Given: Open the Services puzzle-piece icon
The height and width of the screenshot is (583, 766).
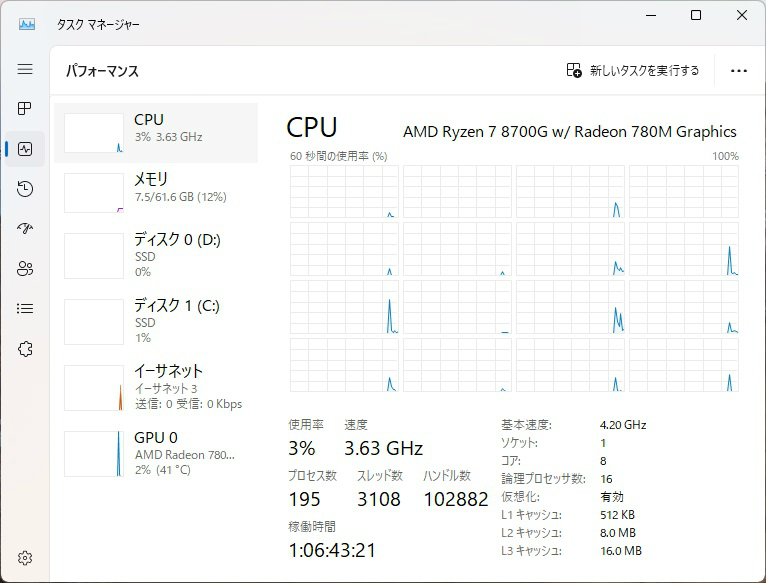Looking at the screenshot, I should (25, 349).
